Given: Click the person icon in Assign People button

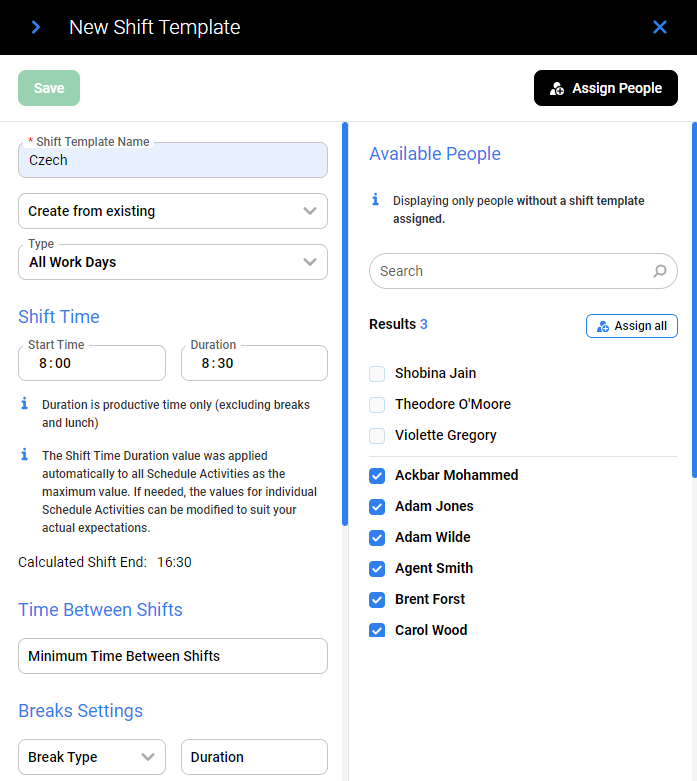Looking at the screenshot, I should [557, 88].
